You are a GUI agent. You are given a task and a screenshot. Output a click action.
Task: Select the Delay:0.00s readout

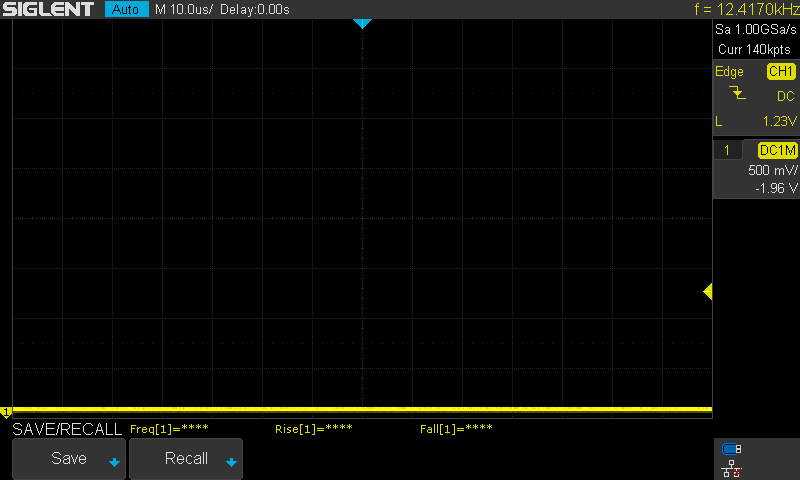point(255,9)
